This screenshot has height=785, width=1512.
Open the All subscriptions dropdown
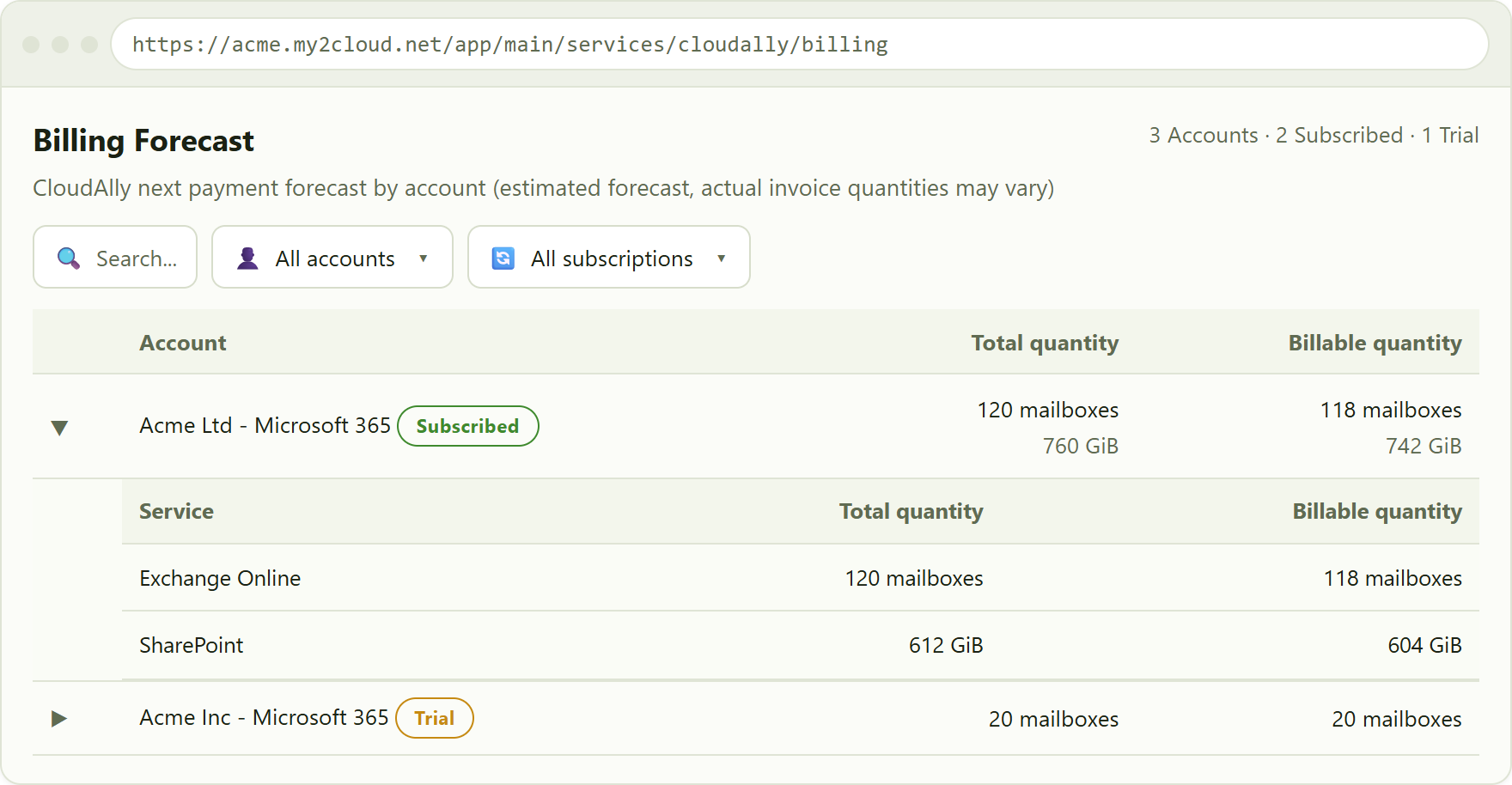609,257
